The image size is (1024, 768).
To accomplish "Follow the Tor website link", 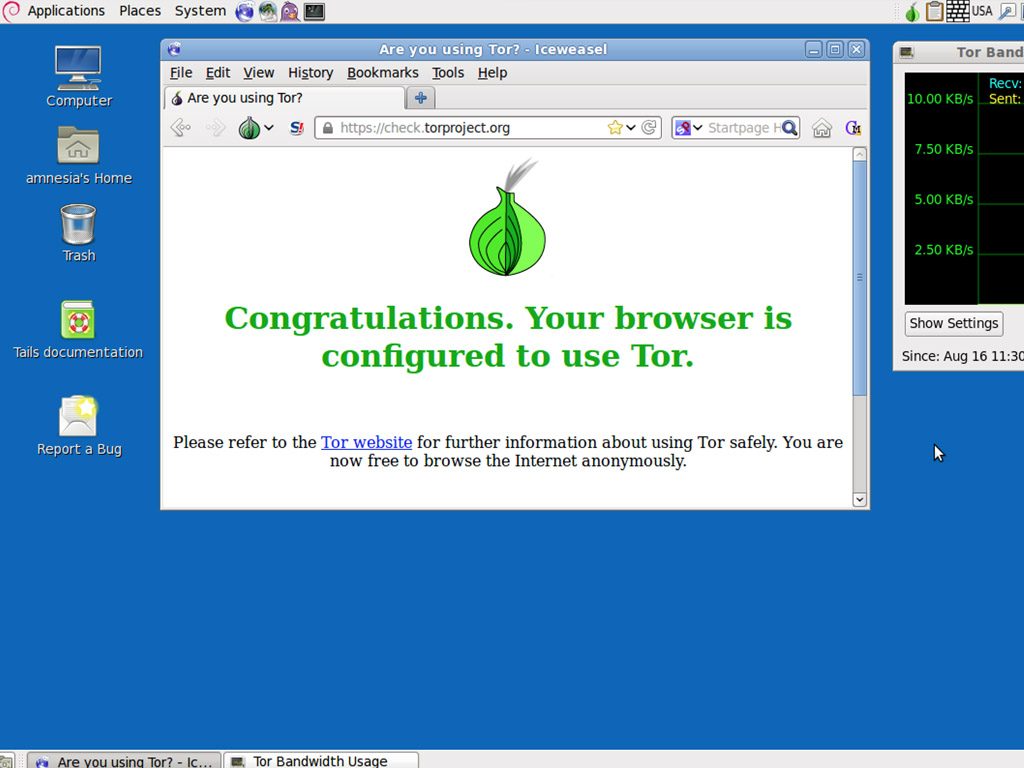I will [366, 442].
